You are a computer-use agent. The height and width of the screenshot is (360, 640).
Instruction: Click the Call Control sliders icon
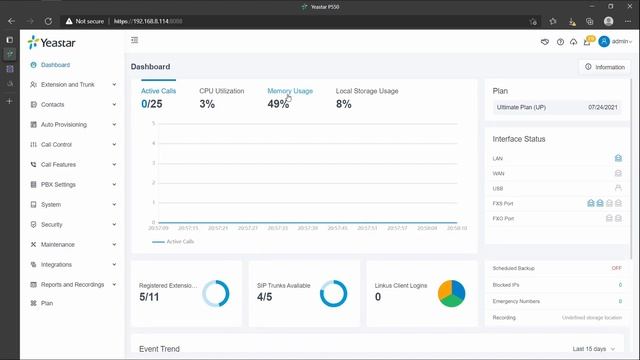[33, 144]
